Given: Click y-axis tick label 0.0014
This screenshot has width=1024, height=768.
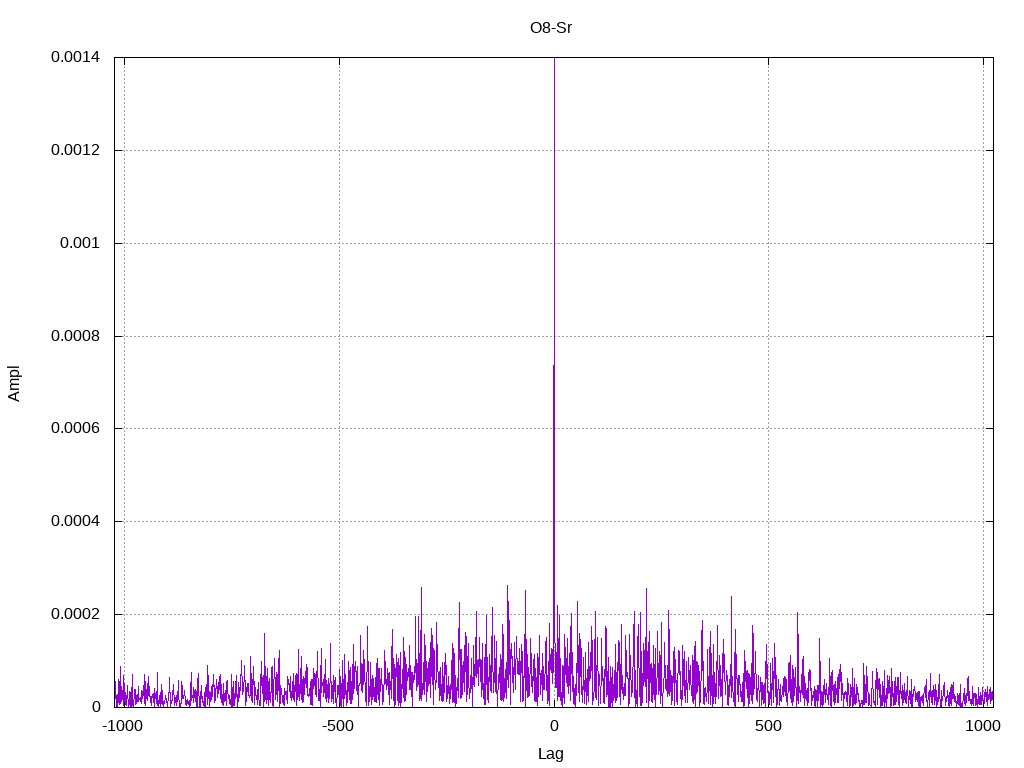Looking at the screenshot, I should pyautogui.click(x=76, y=57).
